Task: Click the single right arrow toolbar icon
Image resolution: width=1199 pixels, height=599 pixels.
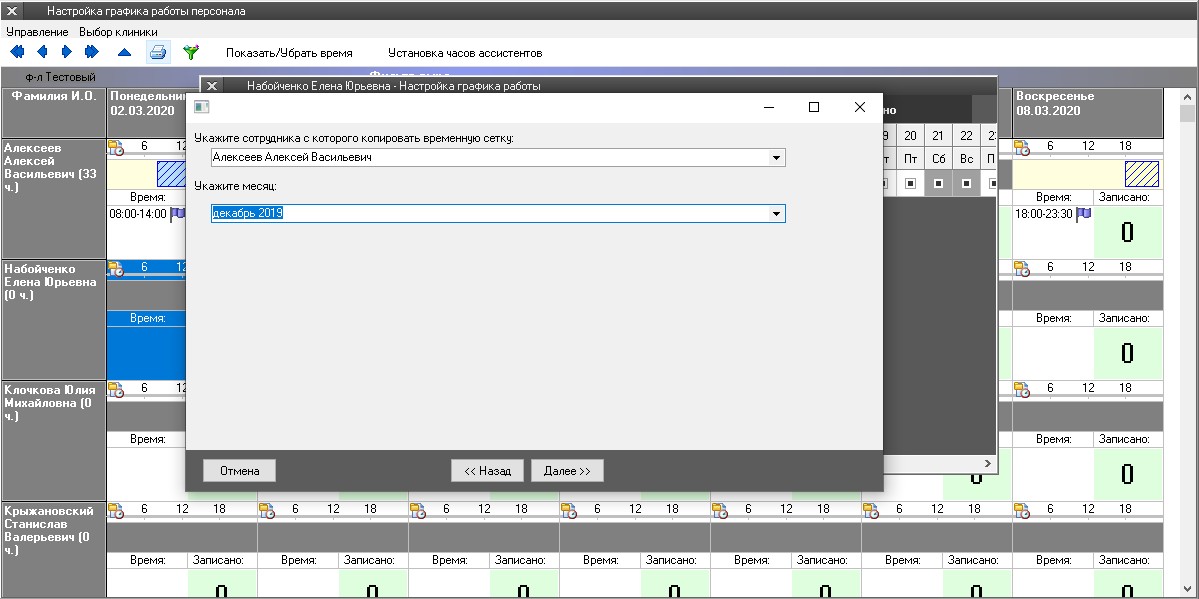Action: point(67,52)
